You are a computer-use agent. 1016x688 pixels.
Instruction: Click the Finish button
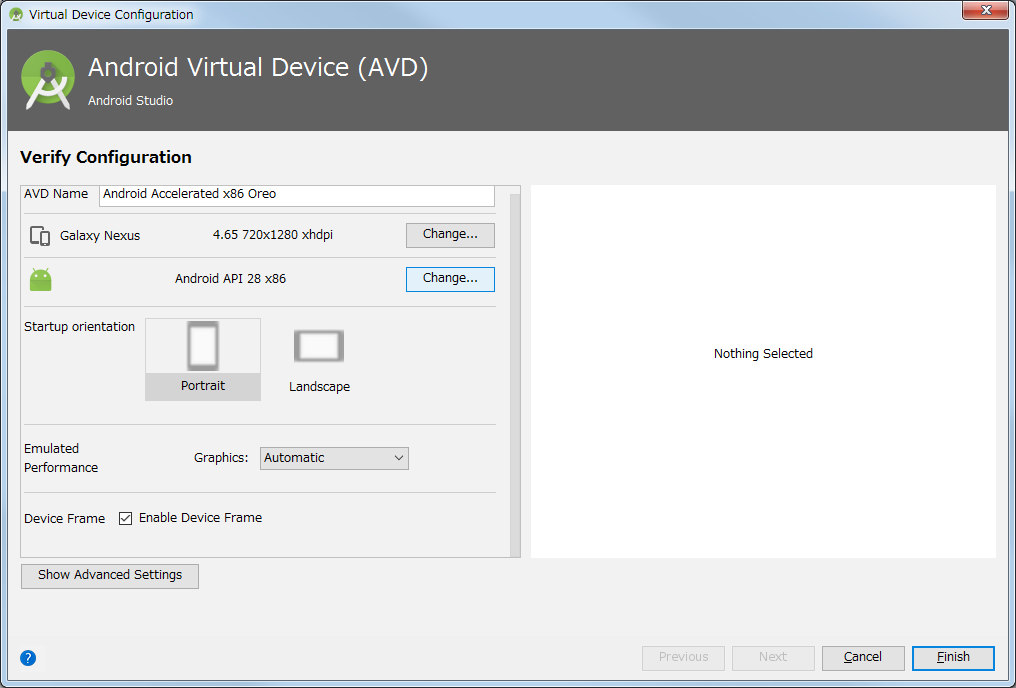[x=953, y=658]
